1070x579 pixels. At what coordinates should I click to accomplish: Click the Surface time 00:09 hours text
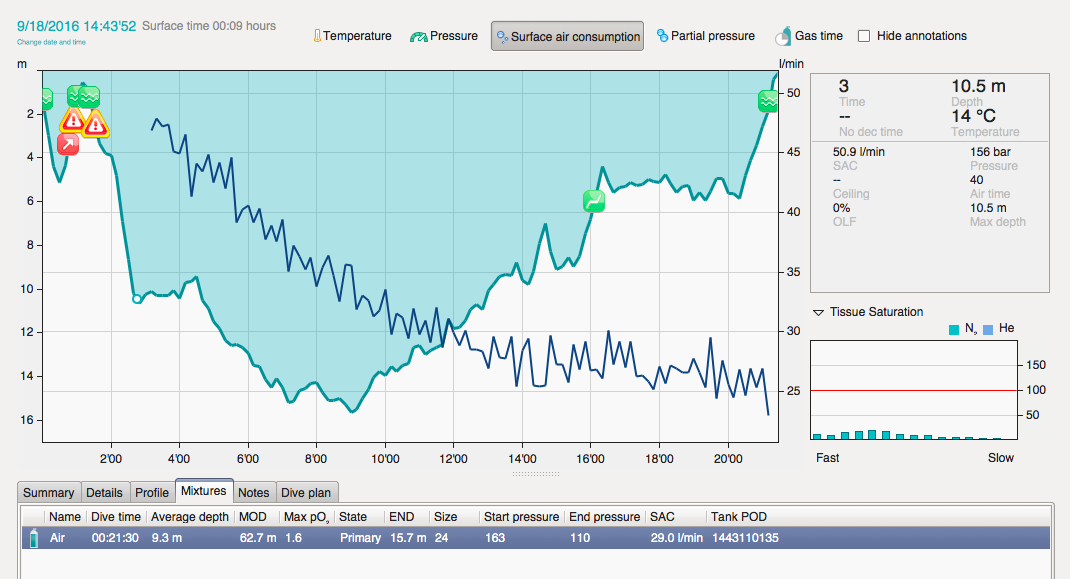(209, 26)
